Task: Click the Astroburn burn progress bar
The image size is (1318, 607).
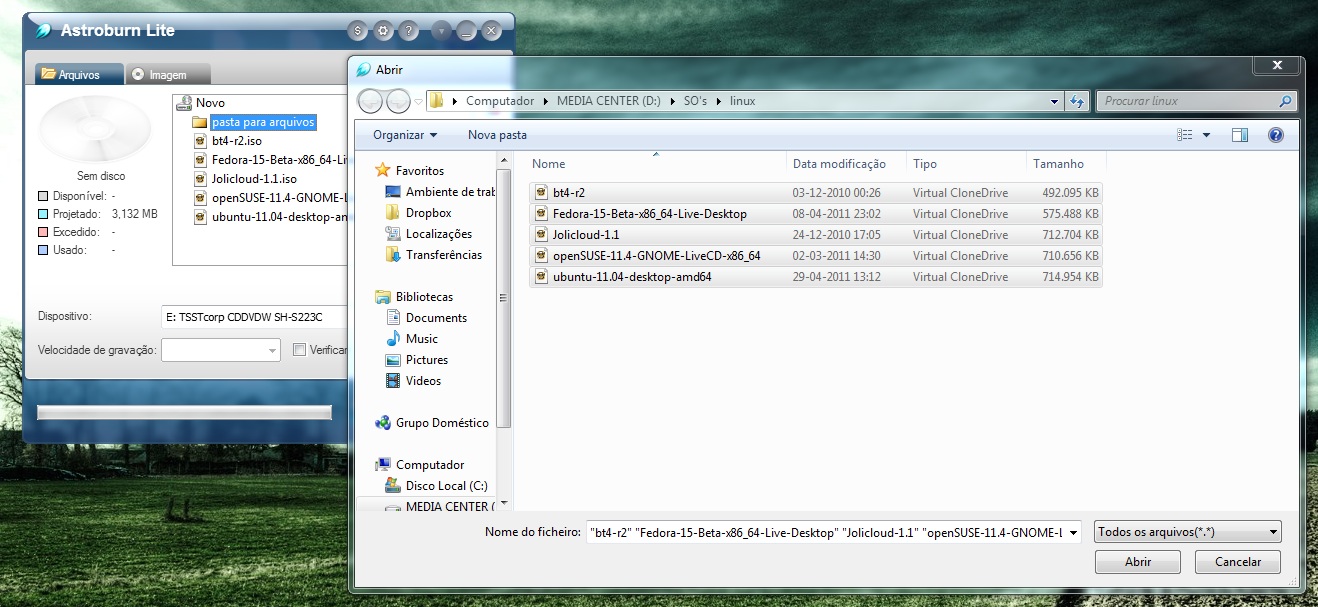Action: [x=184, y=412]
